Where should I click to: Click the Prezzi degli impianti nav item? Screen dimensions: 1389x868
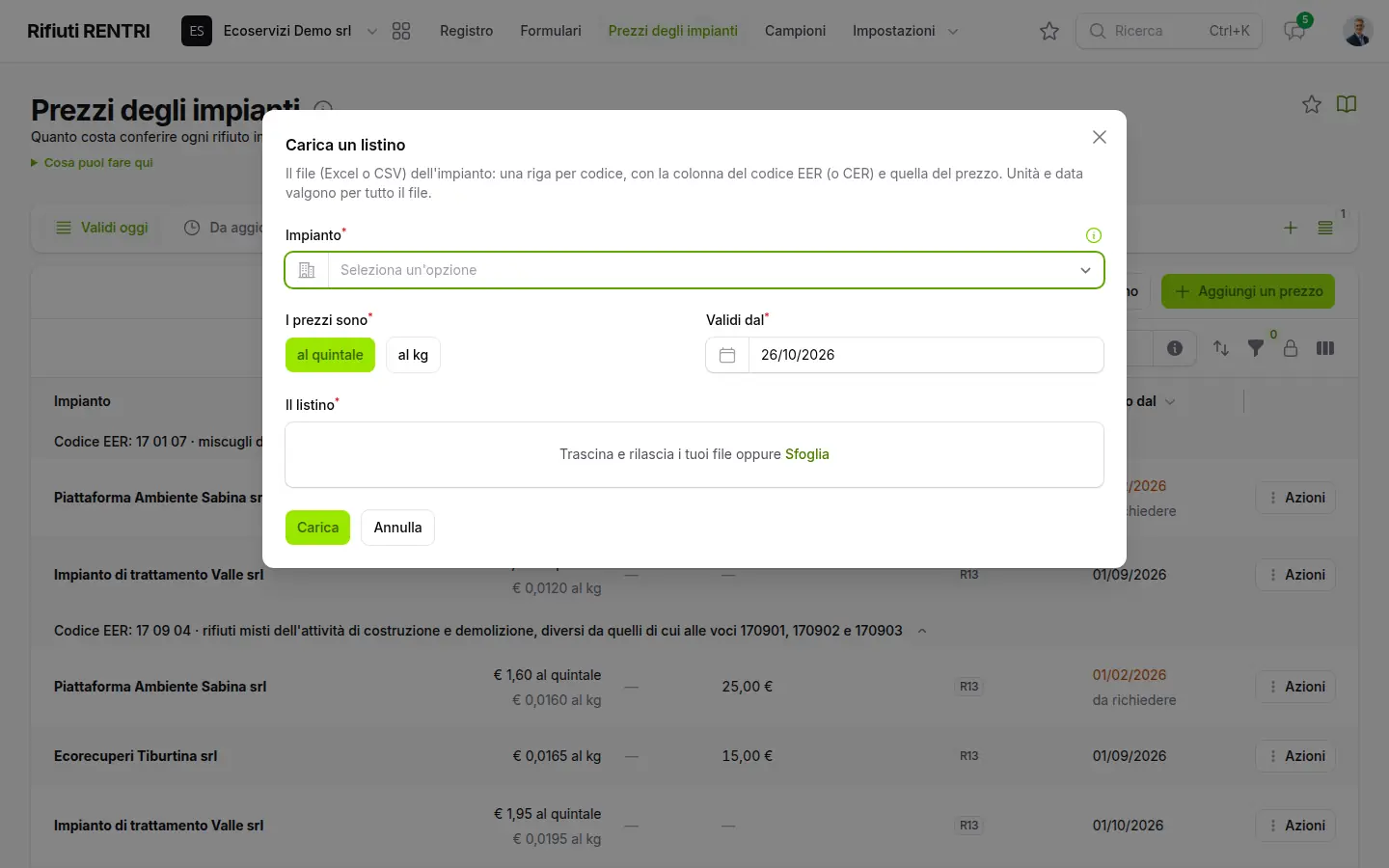(x=673, y=31)
